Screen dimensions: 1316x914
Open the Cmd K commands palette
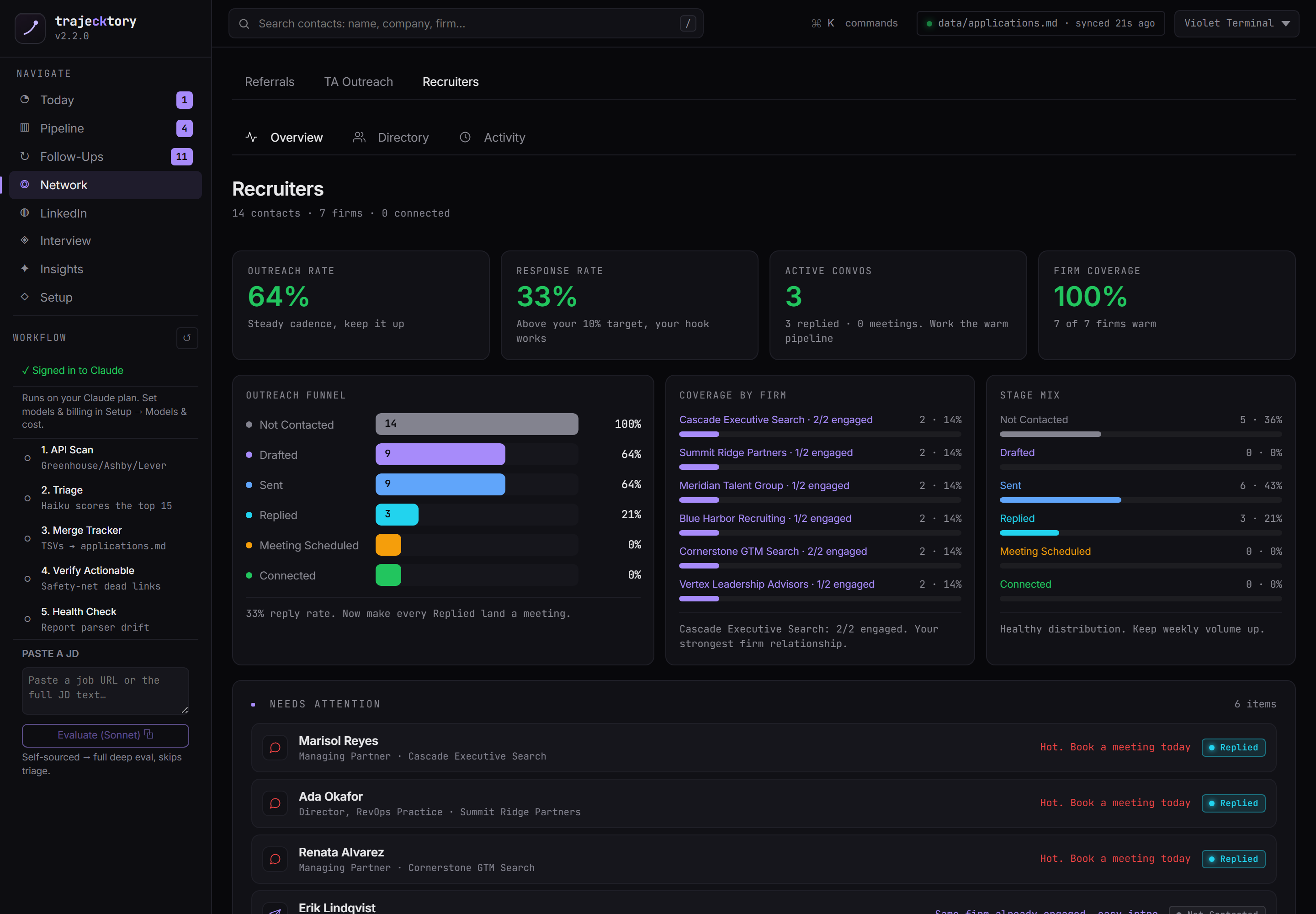click(854, 23)
